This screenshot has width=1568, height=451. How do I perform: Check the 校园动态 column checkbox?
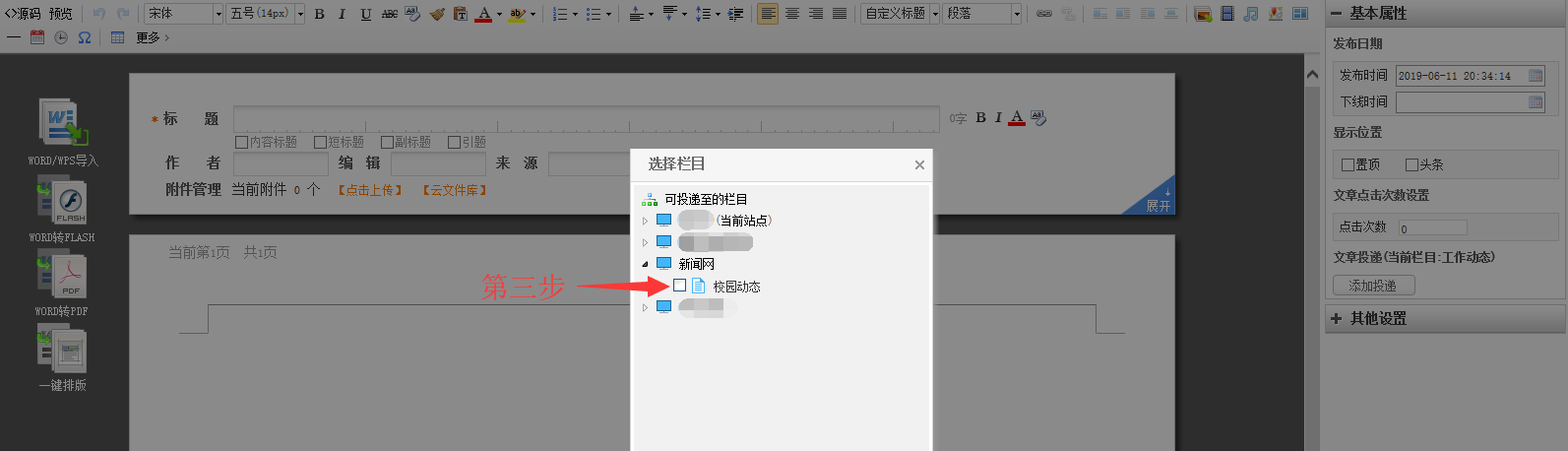[679, 286]
